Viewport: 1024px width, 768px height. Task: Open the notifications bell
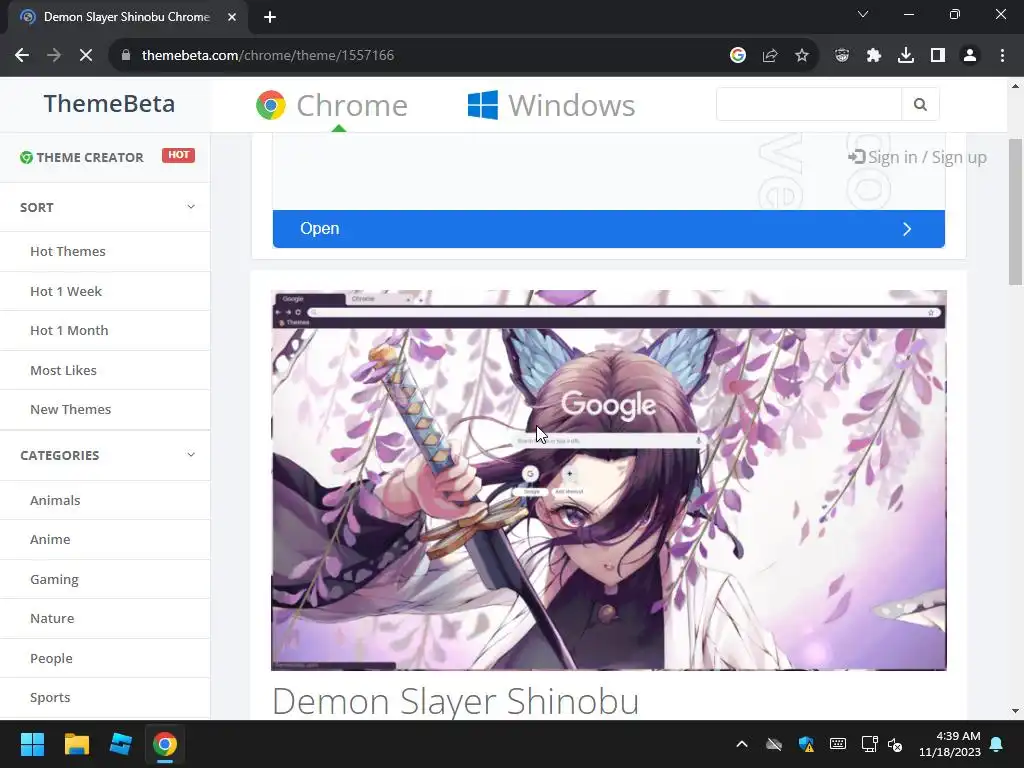pos(997,744)
